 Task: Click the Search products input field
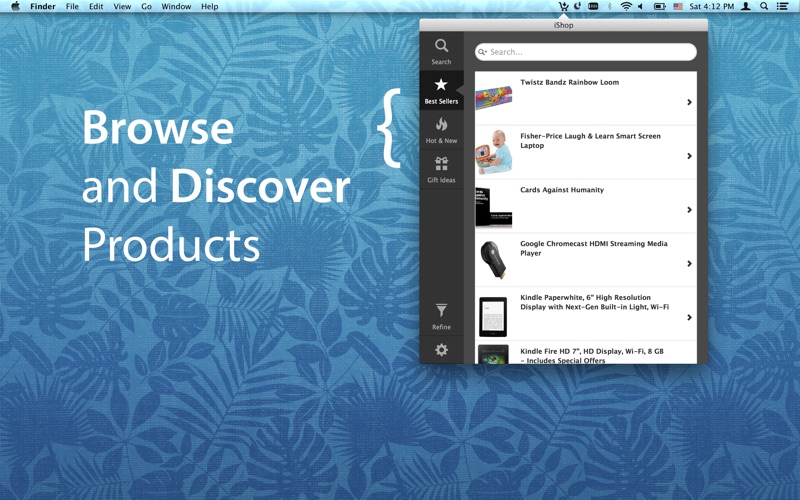click(x=590, y=52)
